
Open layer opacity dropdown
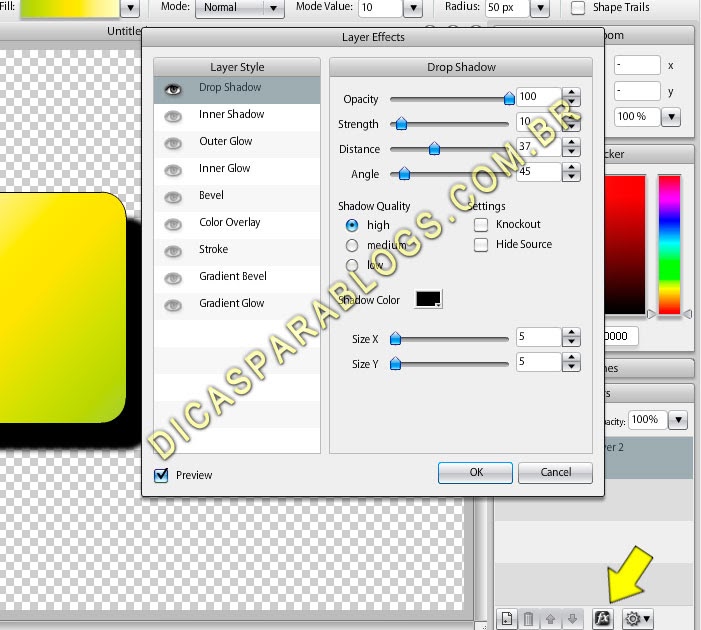(x=678, y=420)
